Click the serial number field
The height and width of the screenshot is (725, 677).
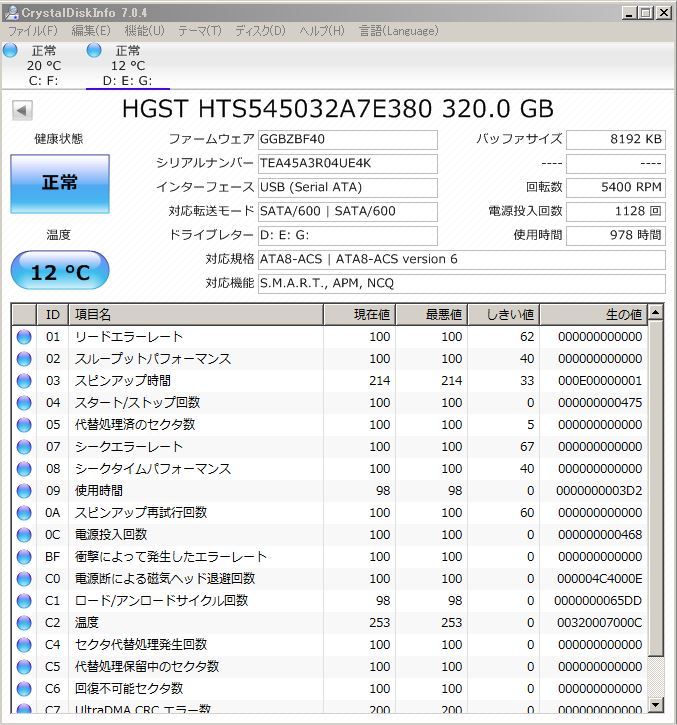pos(346,163)
